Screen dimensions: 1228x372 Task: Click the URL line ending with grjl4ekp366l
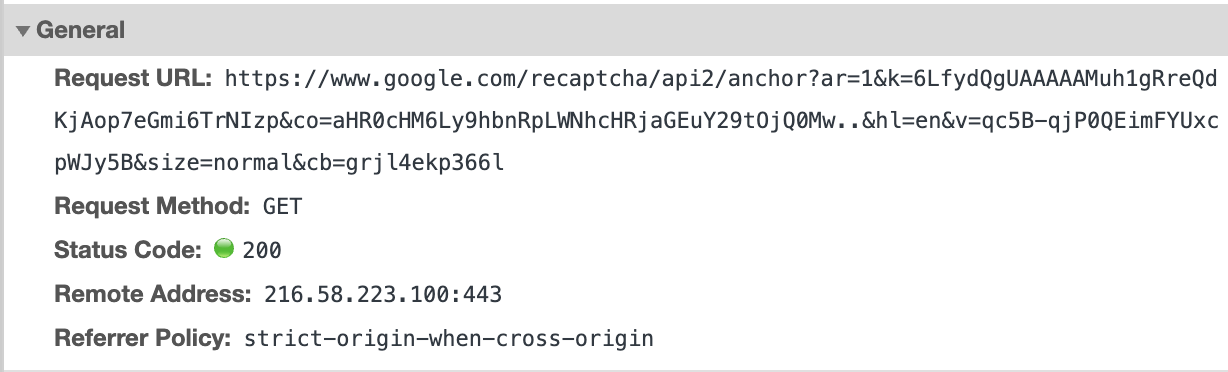279,165
